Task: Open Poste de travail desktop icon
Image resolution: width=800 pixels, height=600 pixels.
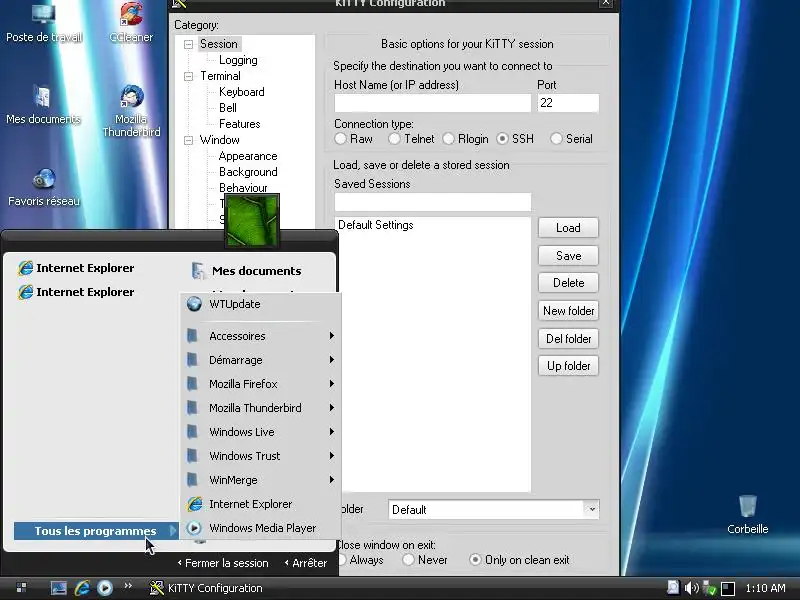Action: (44, 20)
